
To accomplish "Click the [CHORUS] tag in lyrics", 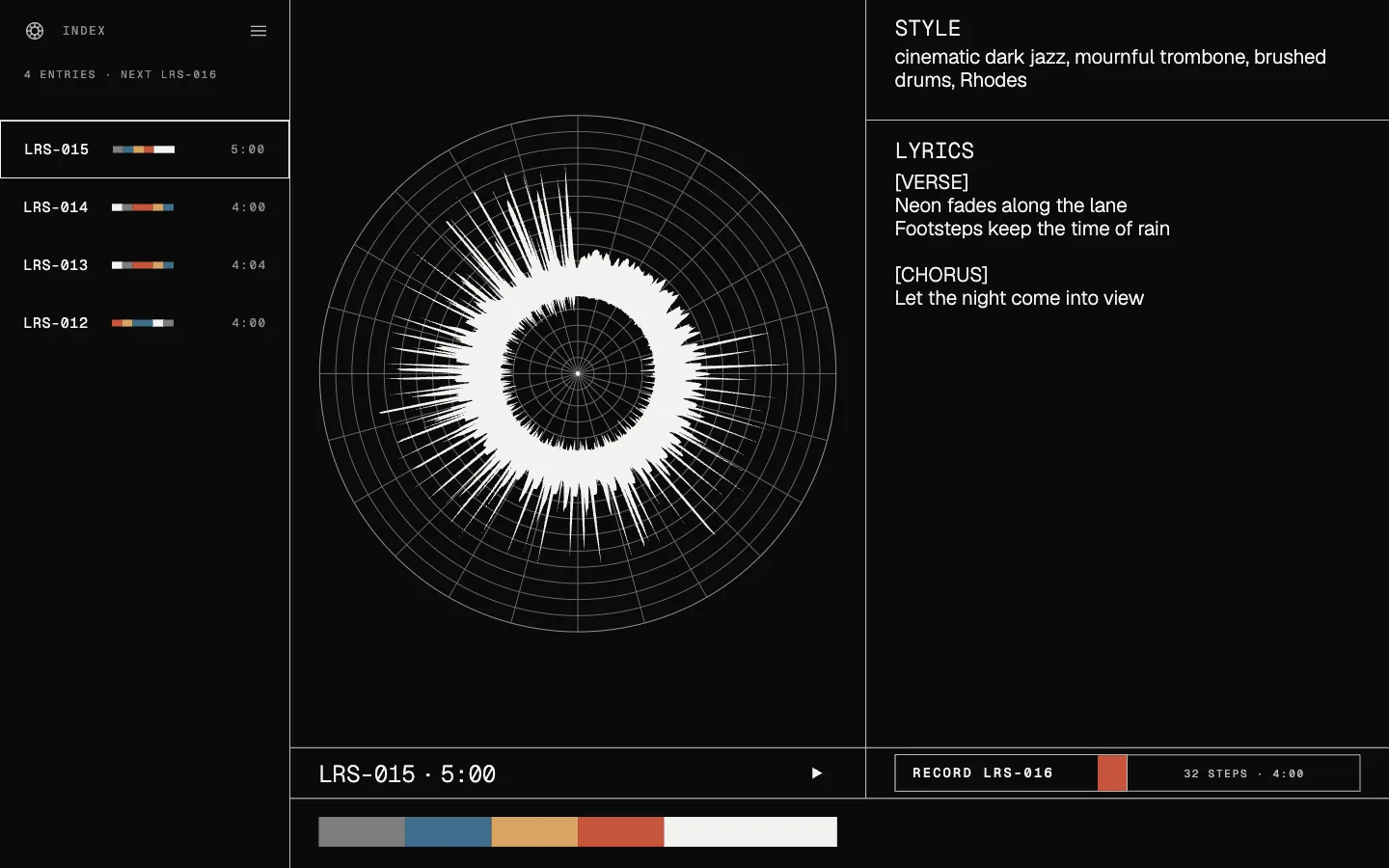I will [x=940, y=275].
